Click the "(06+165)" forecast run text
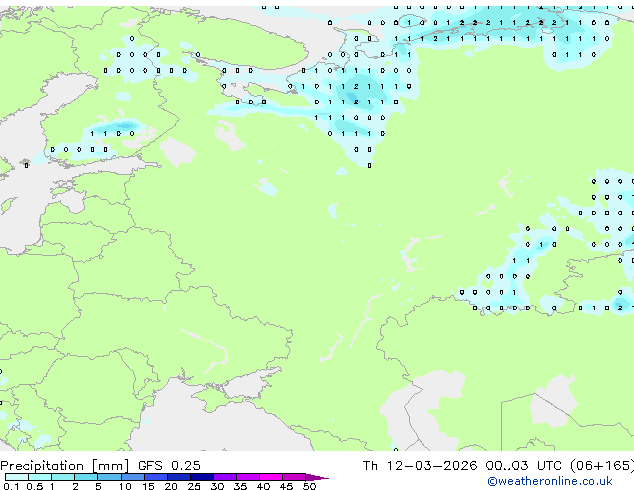 (602, 466)
